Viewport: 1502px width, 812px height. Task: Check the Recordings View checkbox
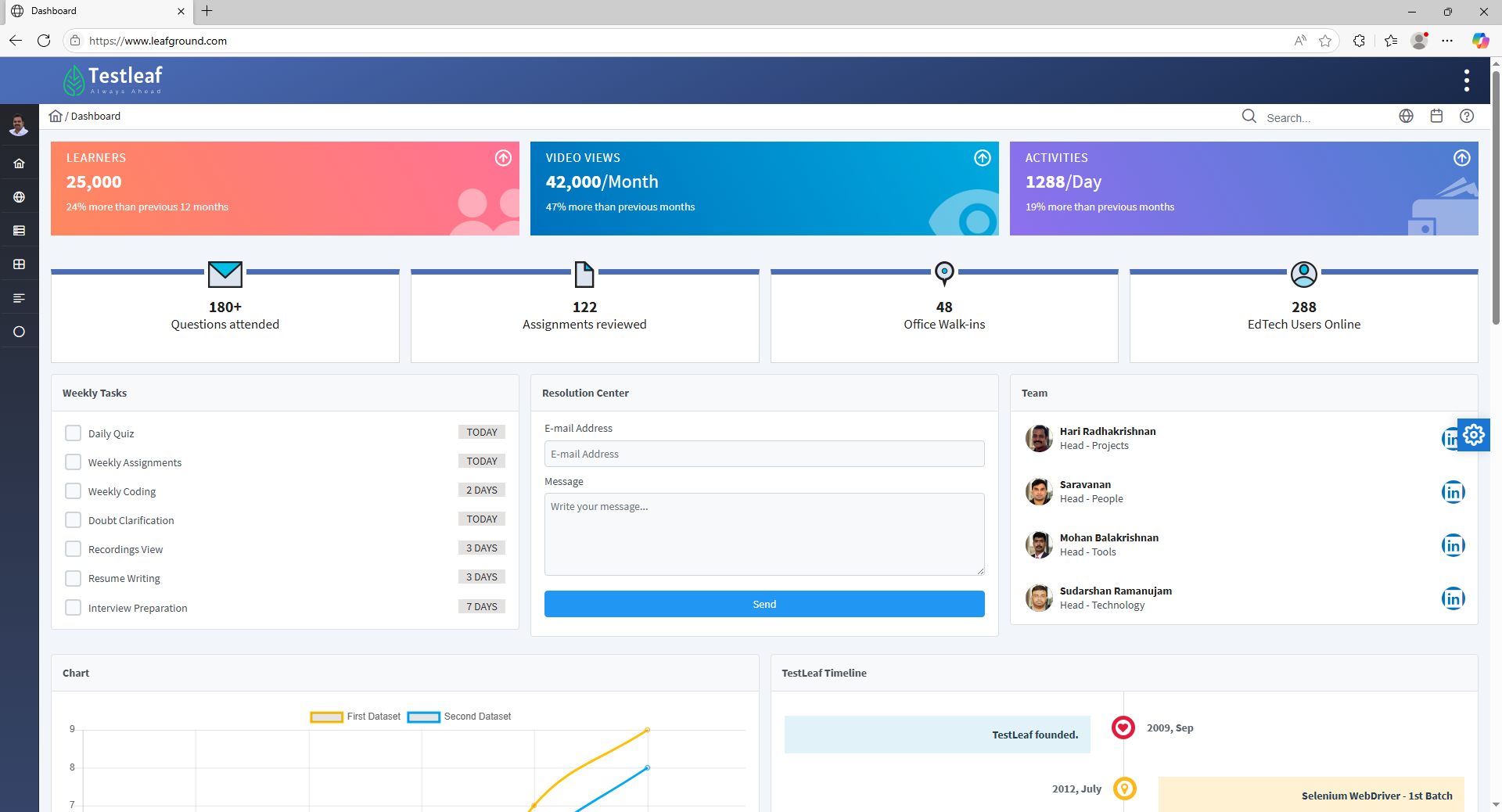pos(73,549)
